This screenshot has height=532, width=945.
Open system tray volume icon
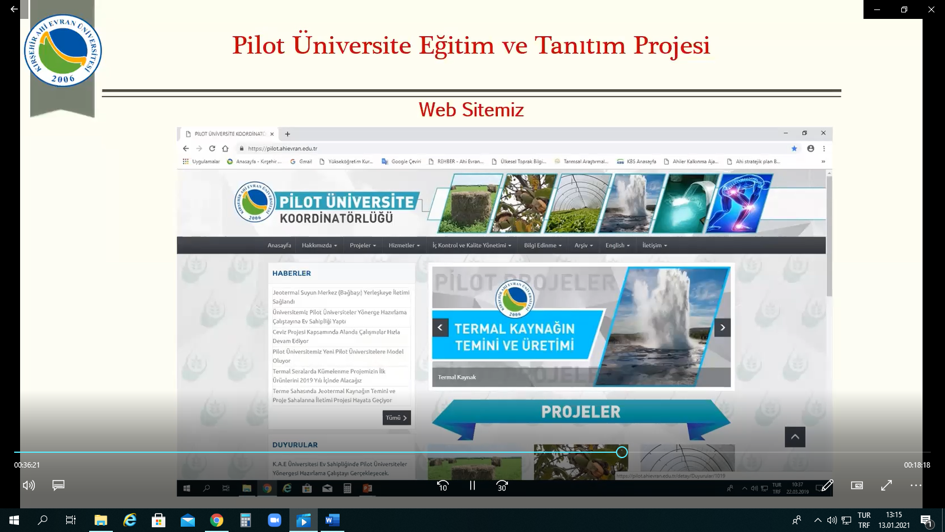tap(832, 520)
